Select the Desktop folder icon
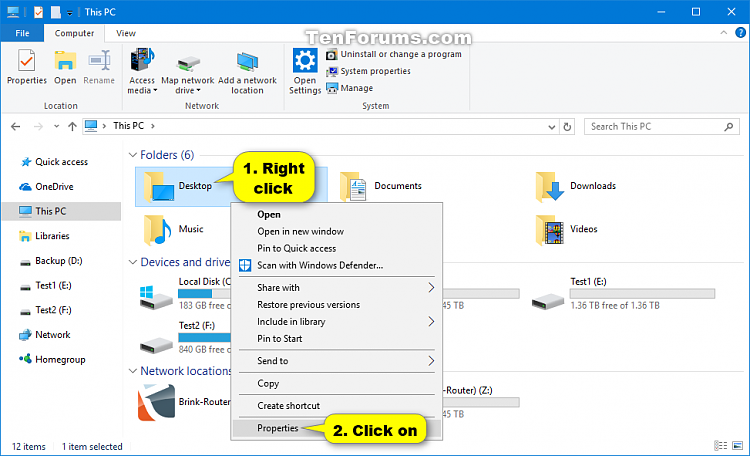The width and height of the screenshot is (750, 456). pos(159,187)
